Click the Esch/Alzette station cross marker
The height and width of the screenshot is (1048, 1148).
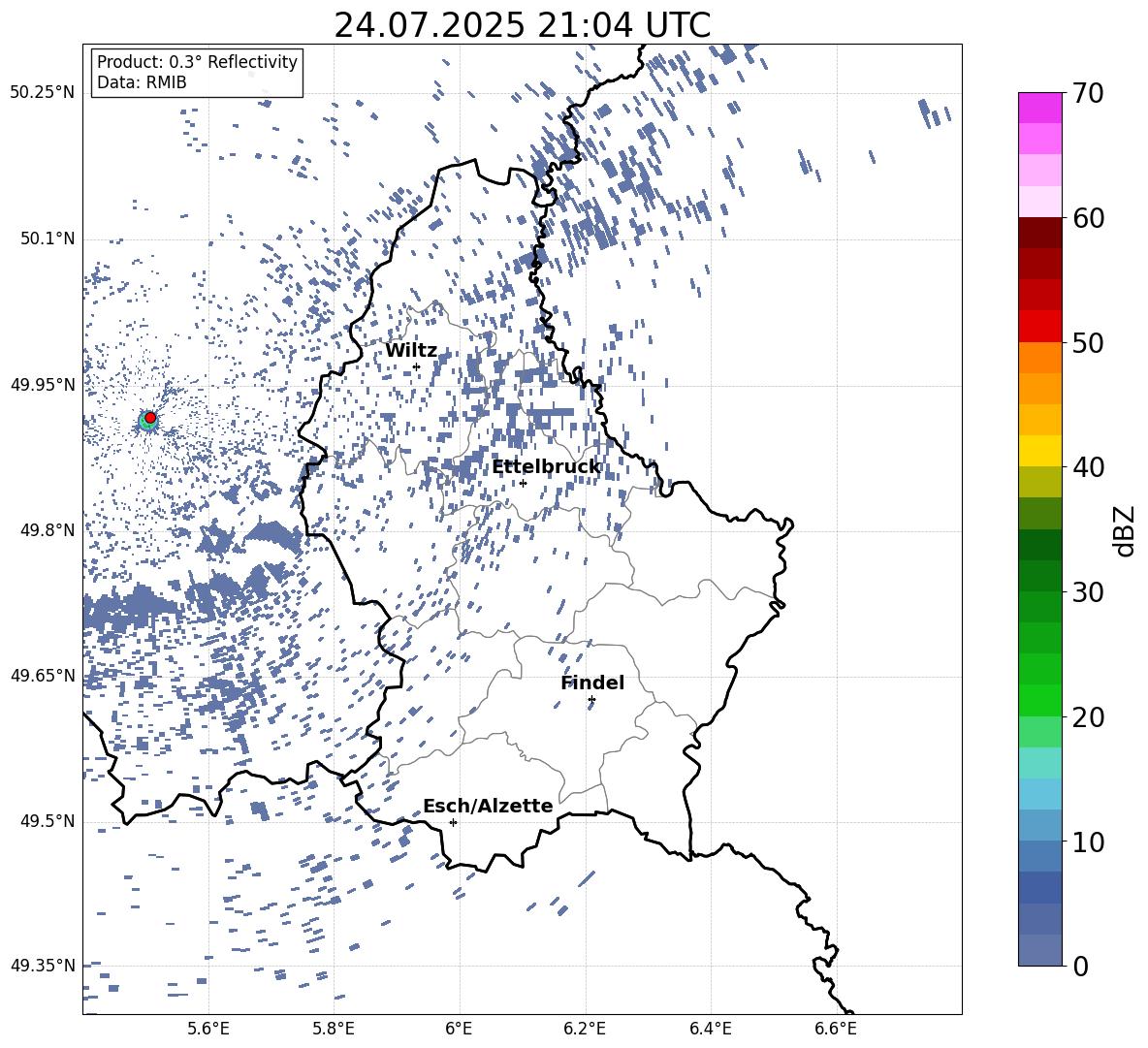[x=453, y=822]
